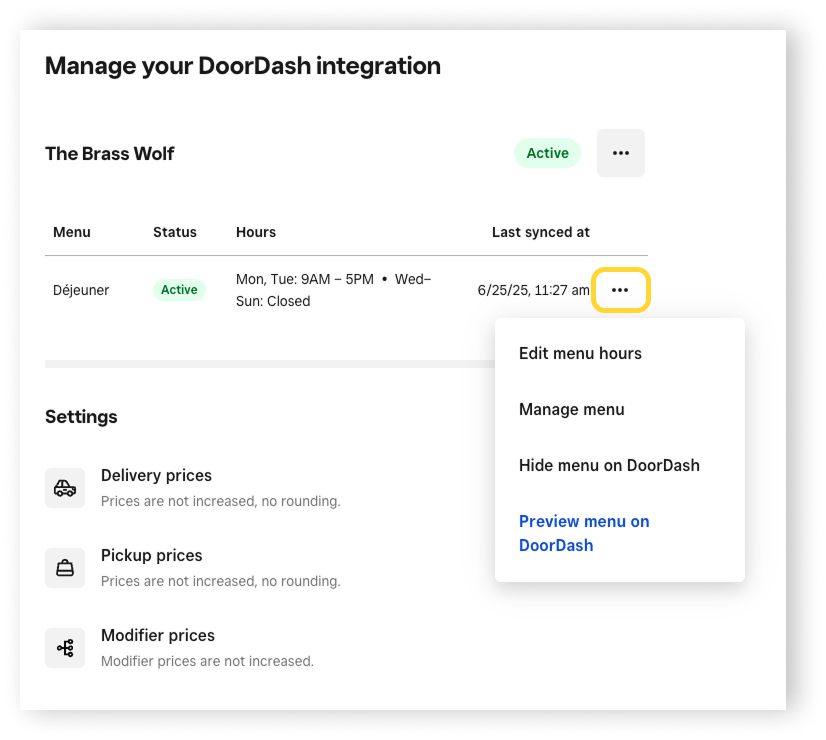The image size is (826, 740).
Task: Open Pickup prices setting
Action: coord(151,555)
